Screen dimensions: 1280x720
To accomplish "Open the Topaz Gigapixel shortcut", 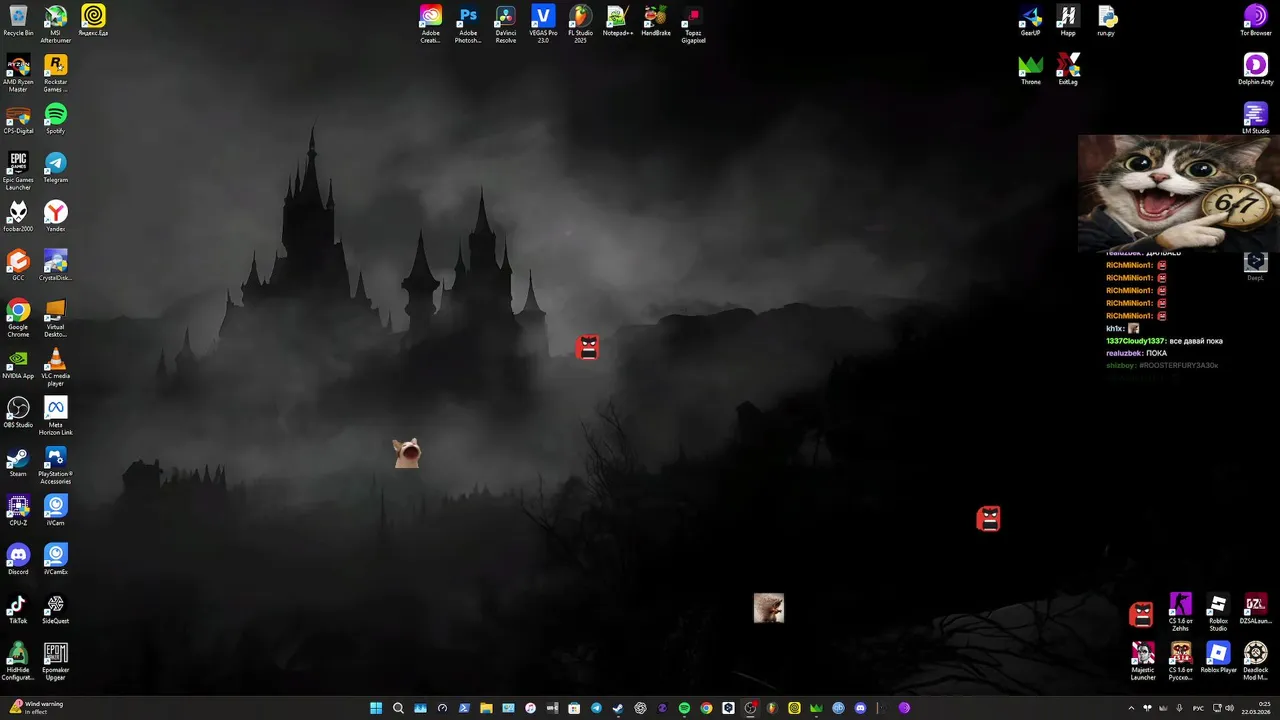I will [693, 24].
